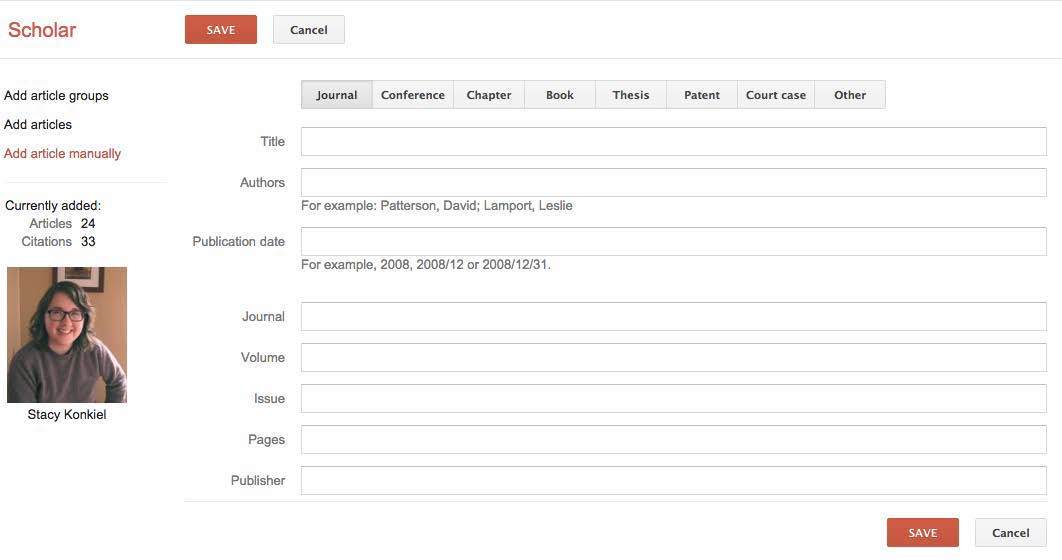Open the Add articles link
1062x560 pixels.
38,125
